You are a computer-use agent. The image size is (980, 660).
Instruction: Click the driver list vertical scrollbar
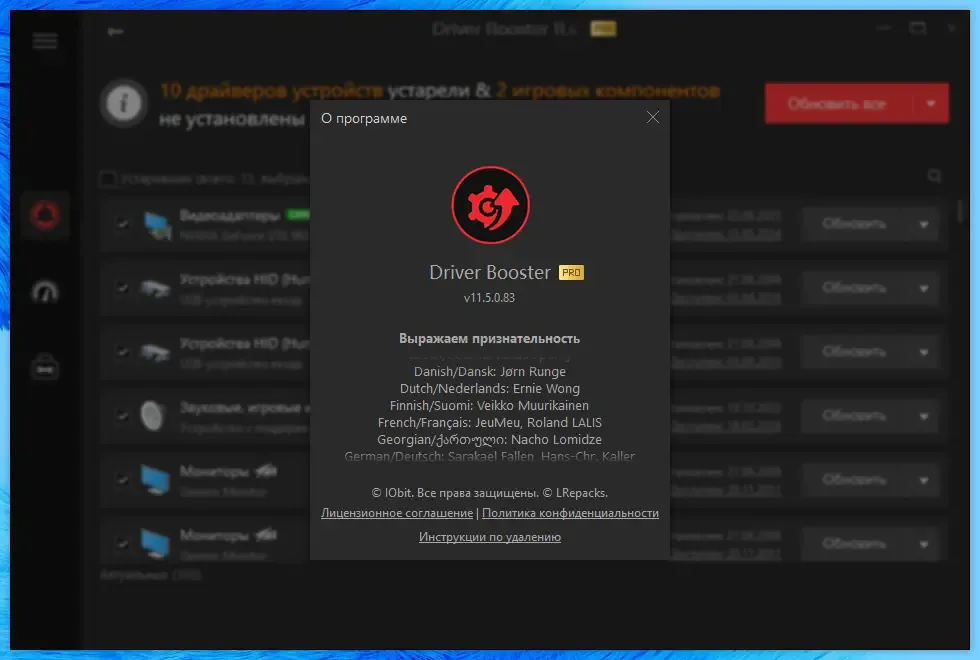961,211
